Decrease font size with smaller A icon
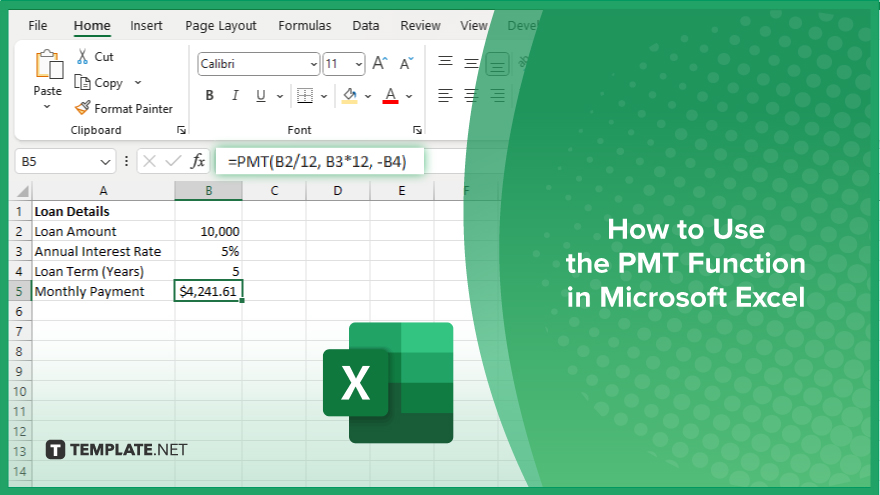The width and height of the screenshot is (880, 495). tap(406, 64)
